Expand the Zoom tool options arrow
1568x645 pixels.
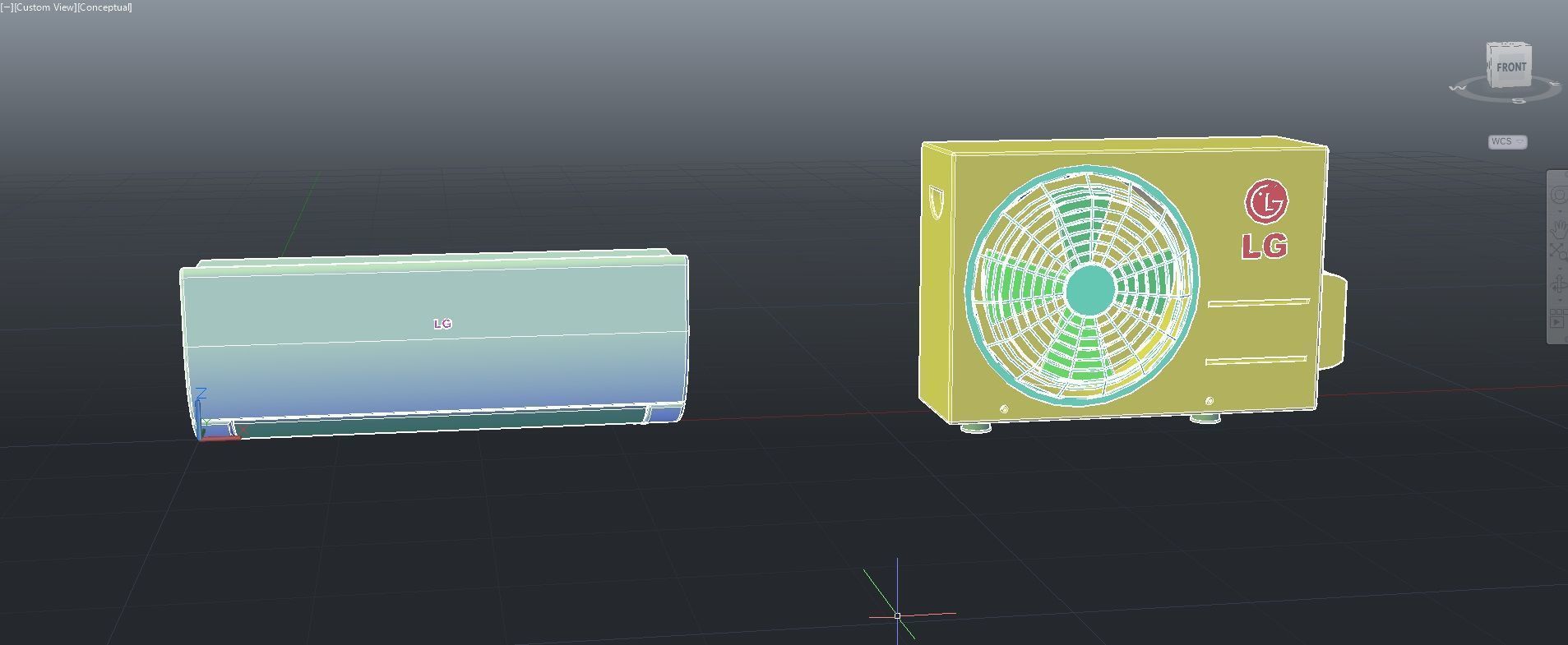[1560, 268]
